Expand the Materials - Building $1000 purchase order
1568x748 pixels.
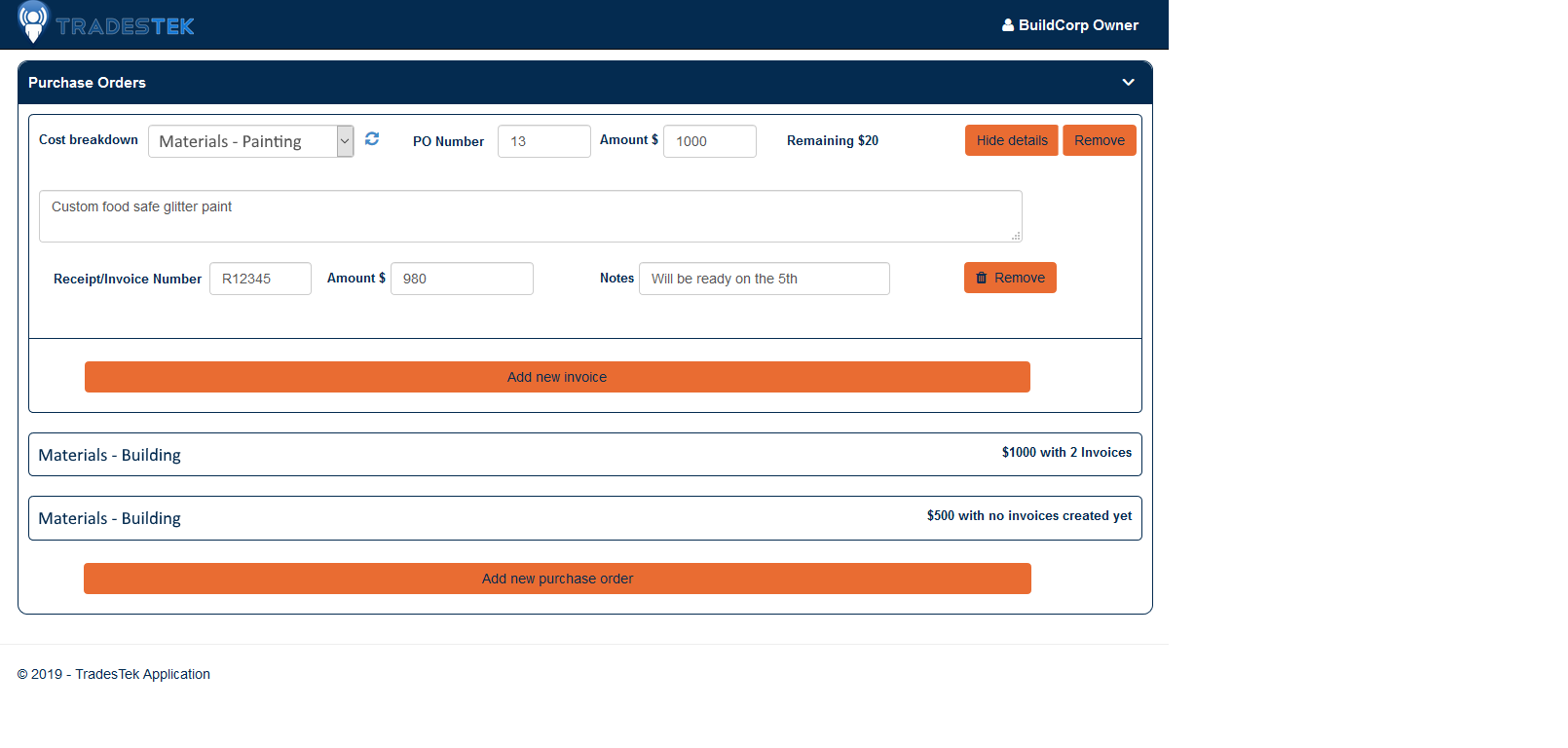(584, 455)
